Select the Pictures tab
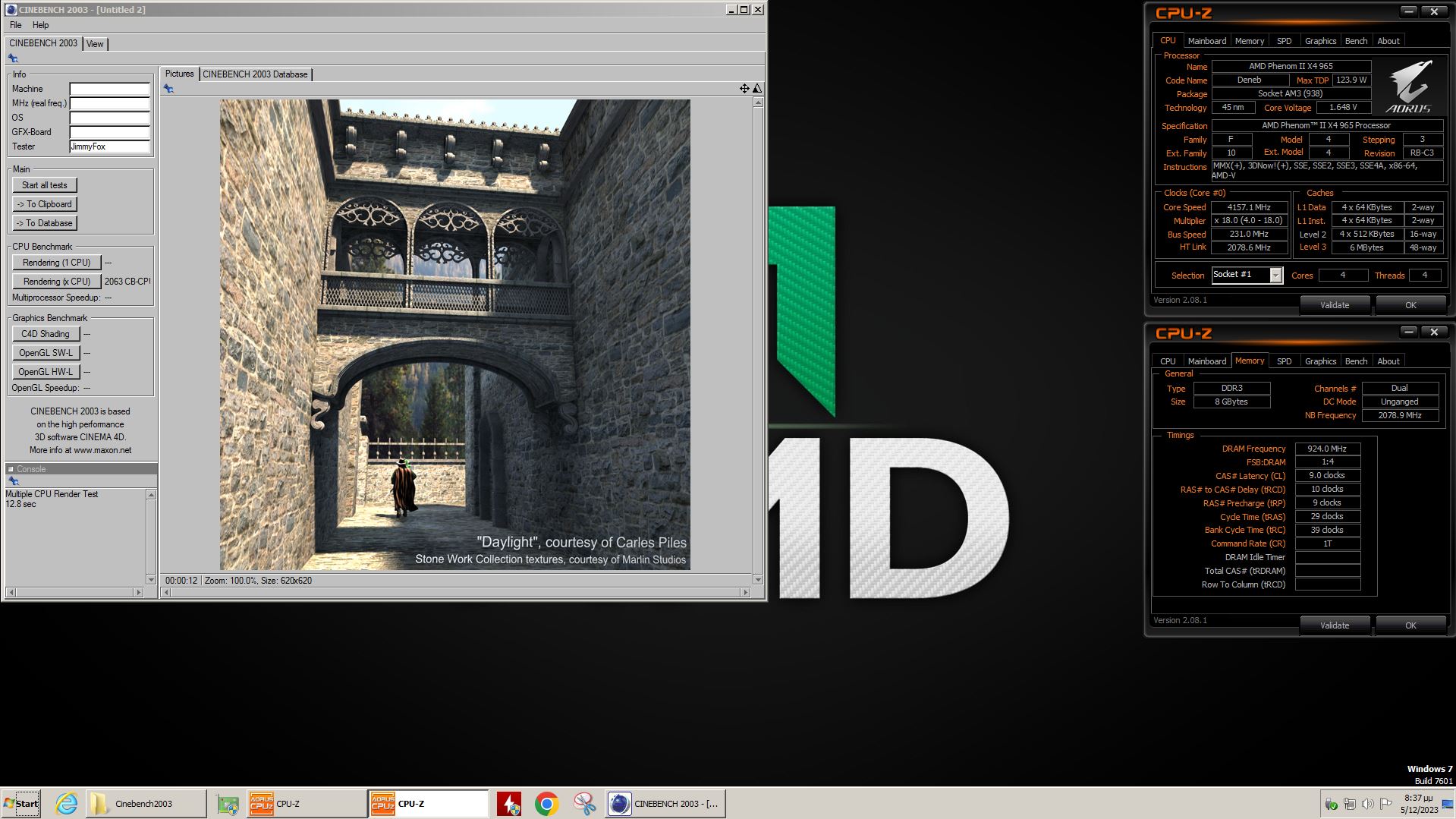Viewport: 1456px width, 819px height. pos(180,74)
